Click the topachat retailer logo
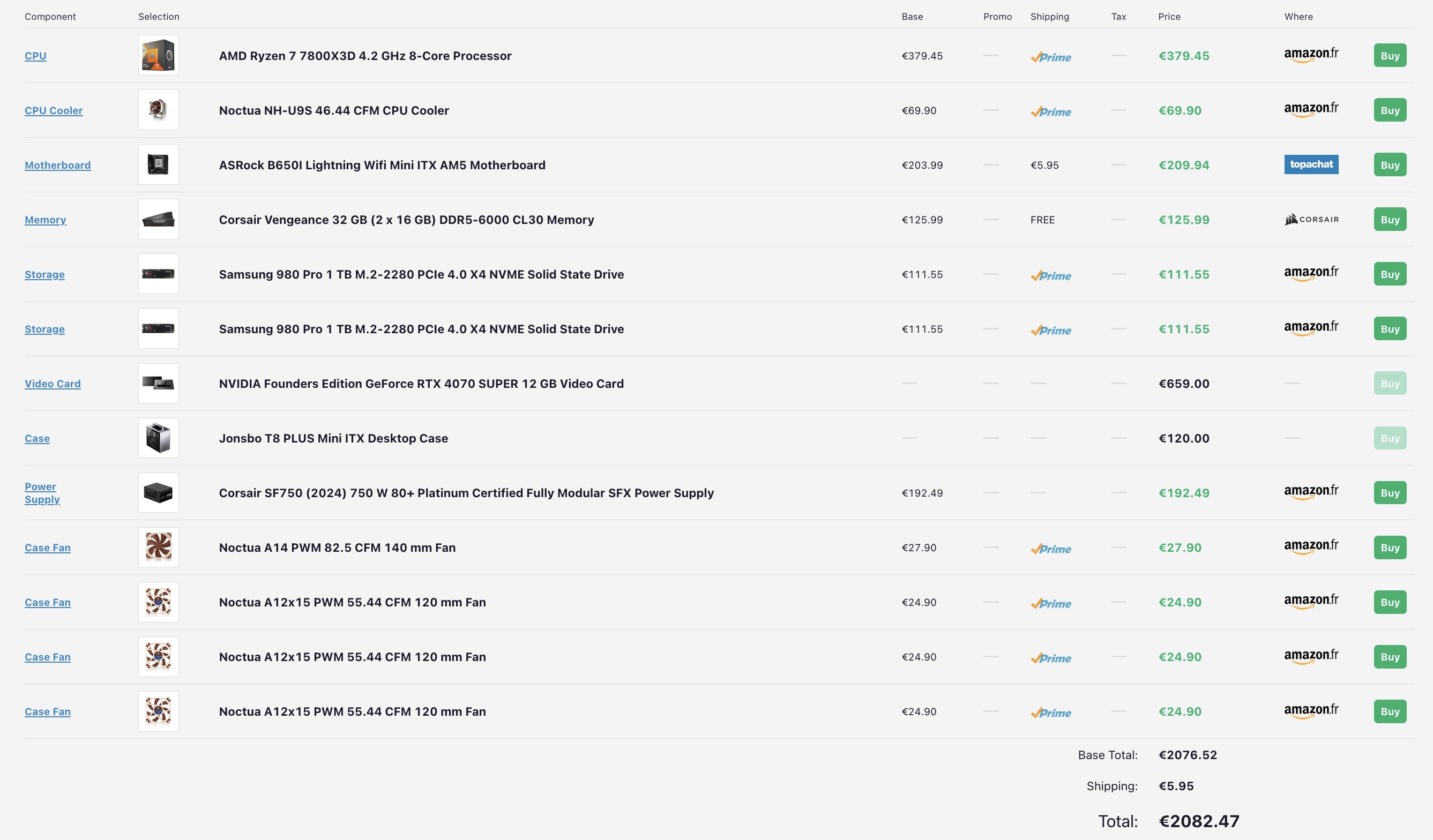The width and height of the screenshot is (1433, 840). click(x=1311, y=165)
